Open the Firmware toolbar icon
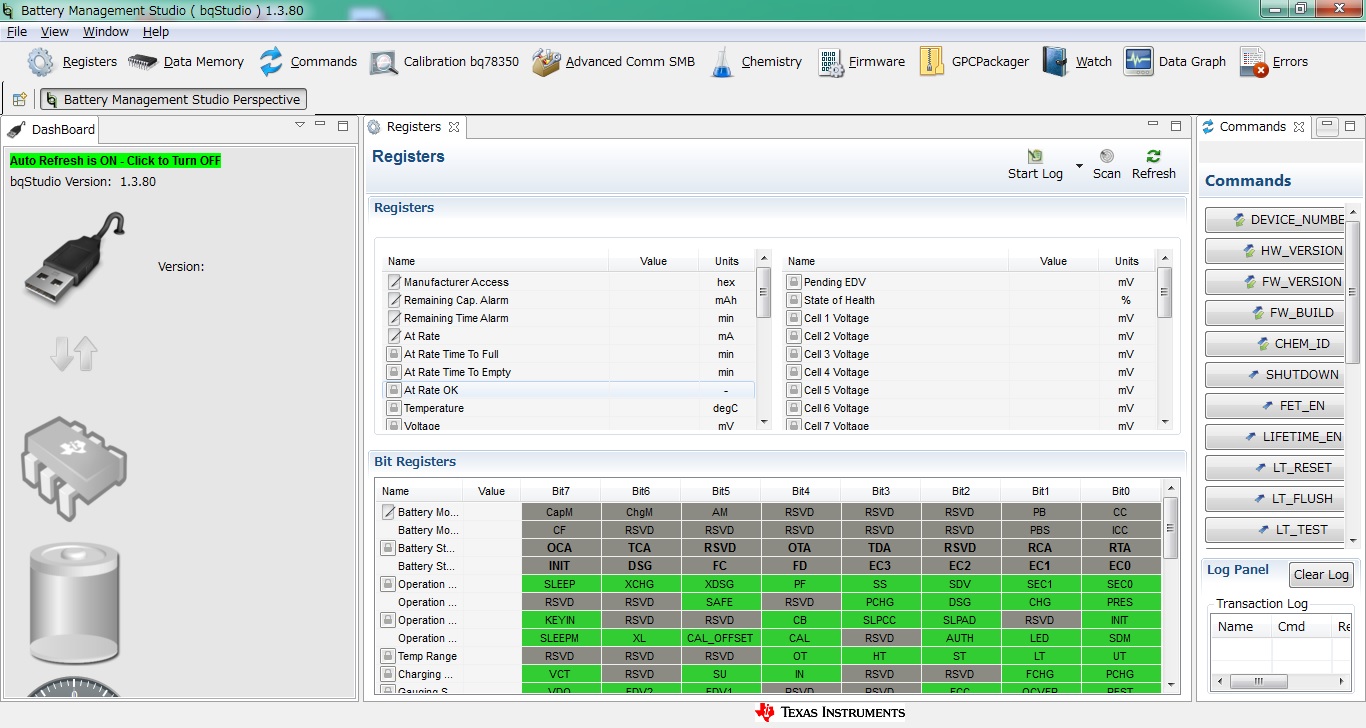This screenshot has height=728, width=1366. (831, 62)
